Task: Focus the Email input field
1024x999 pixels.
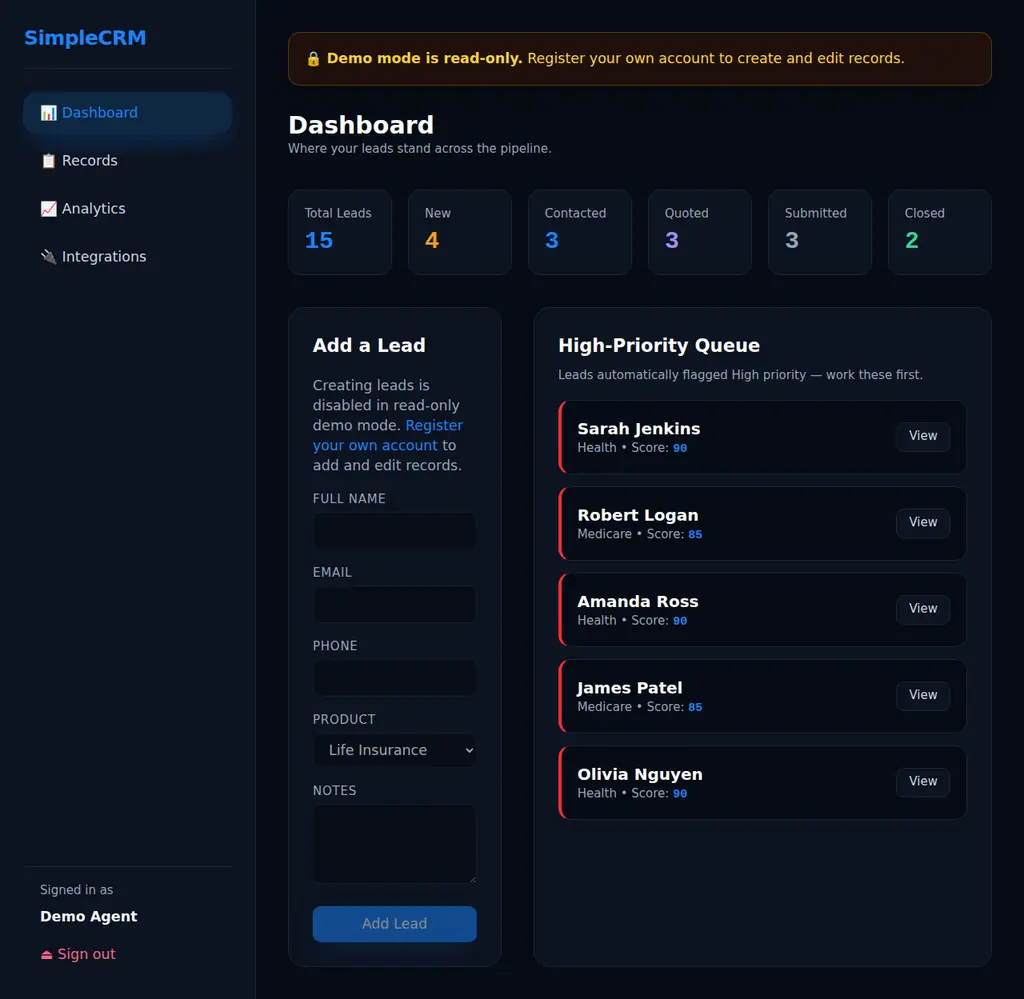Action: point(394,604)
